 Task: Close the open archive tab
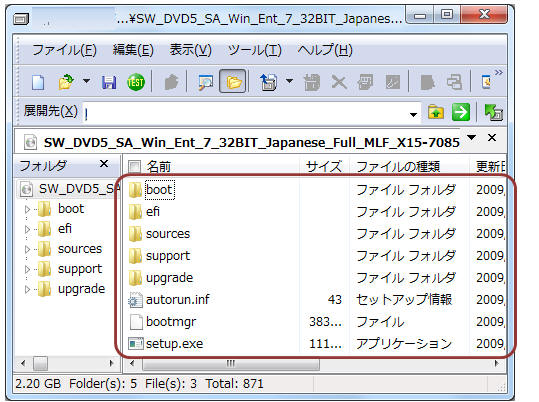coord(492,138)
